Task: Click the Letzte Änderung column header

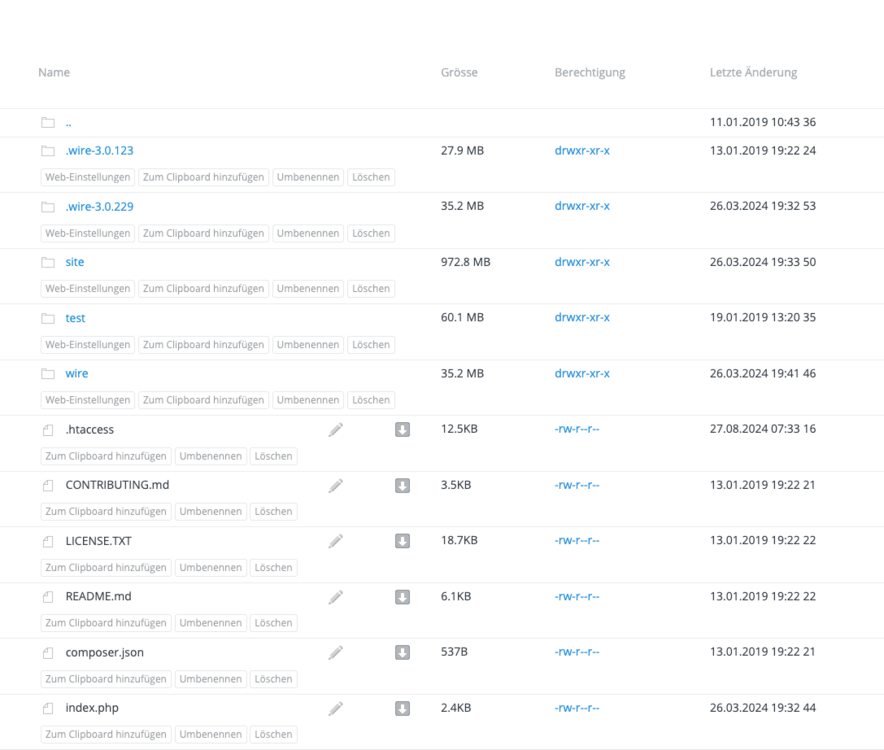Action: click(753, 73)
